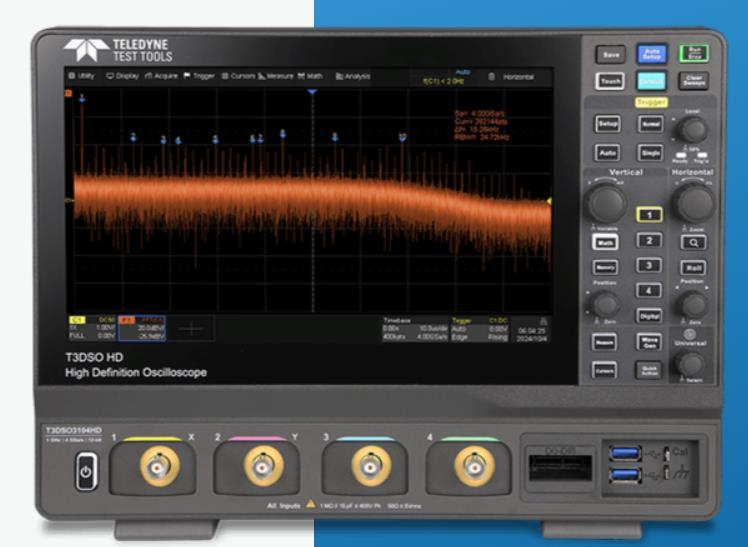Push the blue Auto Setup button
Viewport: 748px width, 547px height.
pos(652,54)
